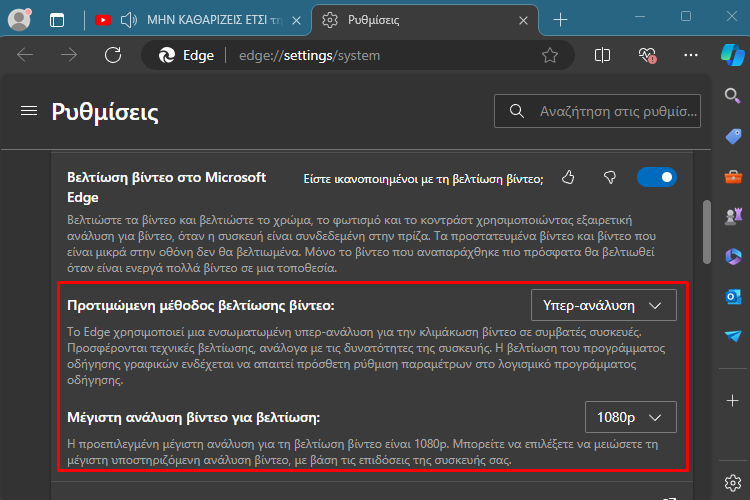Image resolution: width=750 pixels, height=500 pixels.
Task: Click the Edge logo in address bar
Action: pyautogui.click(x=166, y=56)
